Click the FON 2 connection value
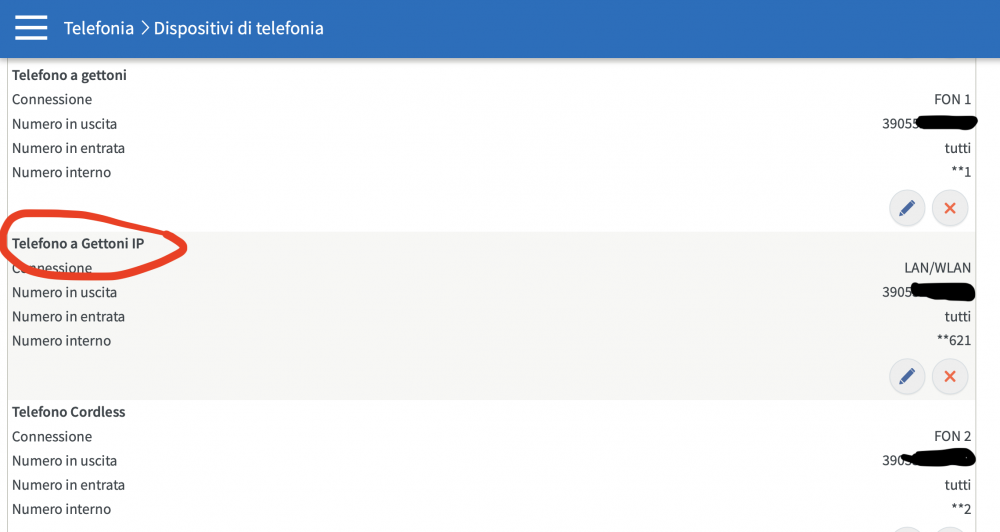The image size is (1000, 532). click(952, 436)
